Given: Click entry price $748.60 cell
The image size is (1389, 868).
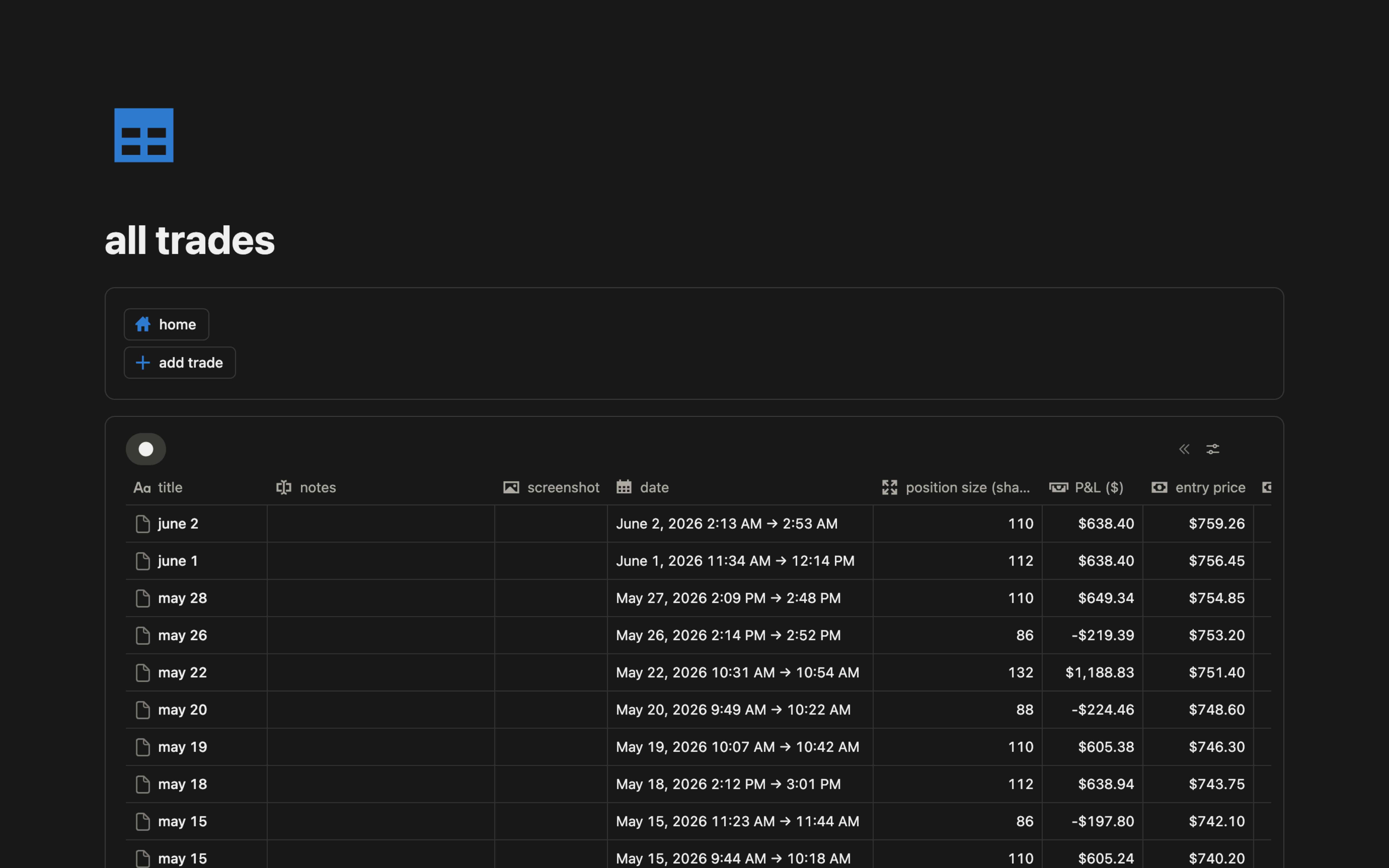Looking at the screenshot, I should (1198, 710).
